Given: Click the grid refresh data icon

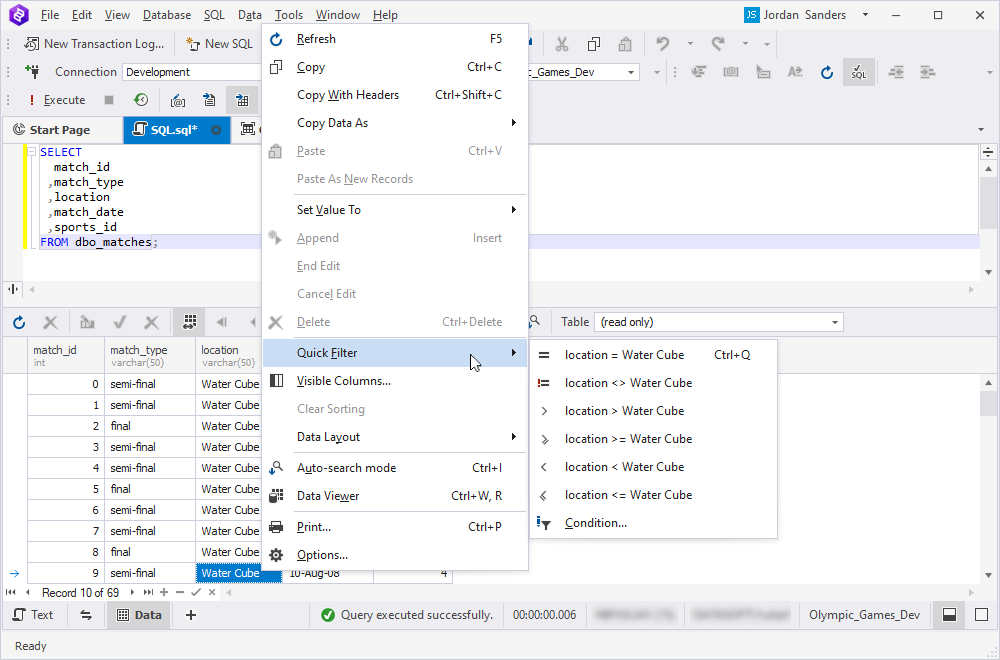Looking at the screenshot, I should (x=19, y=322).
